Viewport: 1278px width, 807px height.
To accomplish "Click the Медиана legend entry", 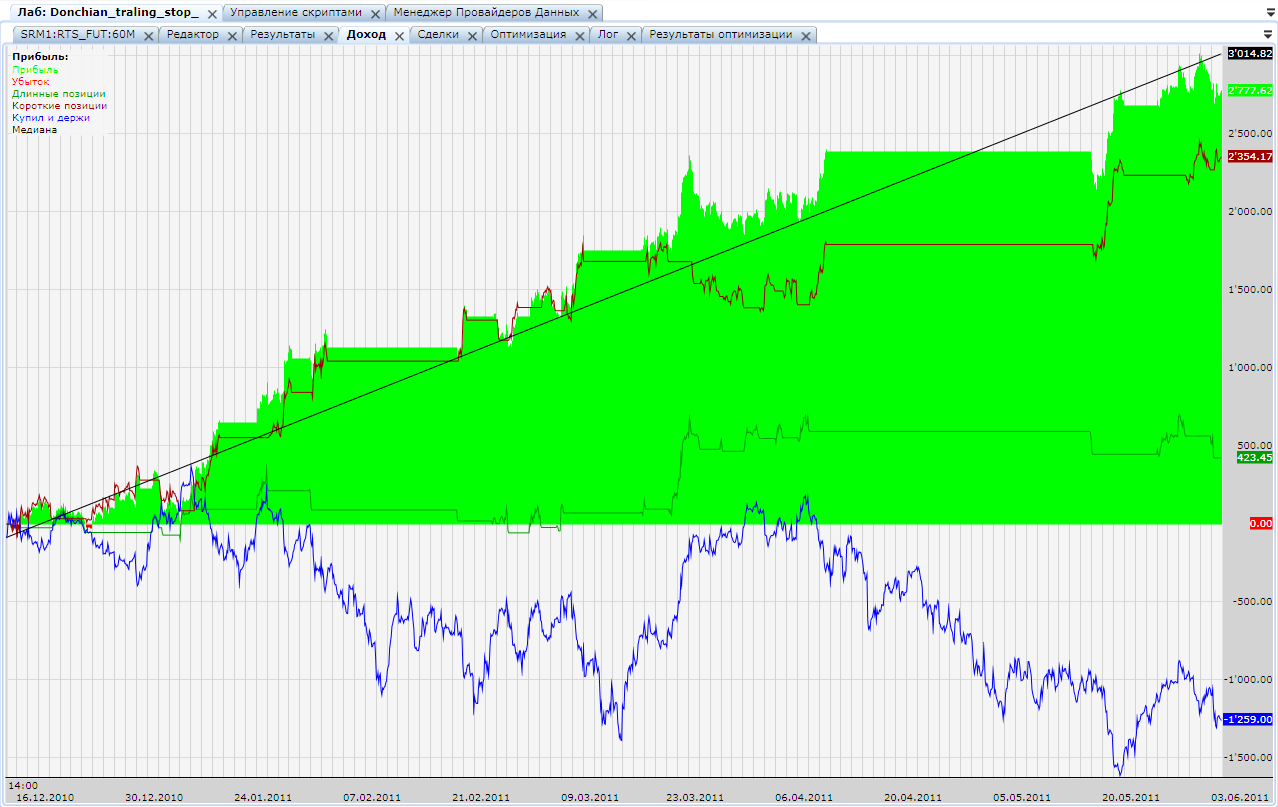I will click(35, 129).
